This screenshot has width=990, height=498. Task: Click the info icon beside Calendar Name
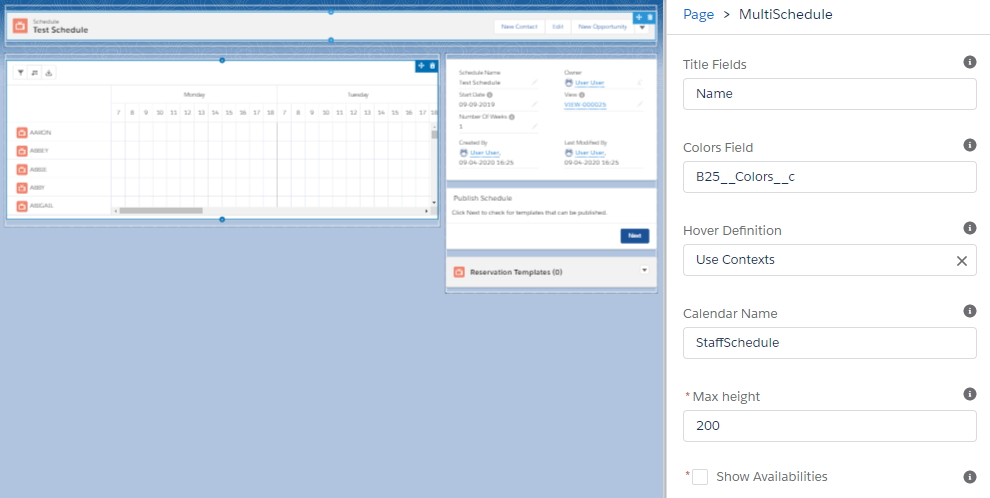(969, 311)
